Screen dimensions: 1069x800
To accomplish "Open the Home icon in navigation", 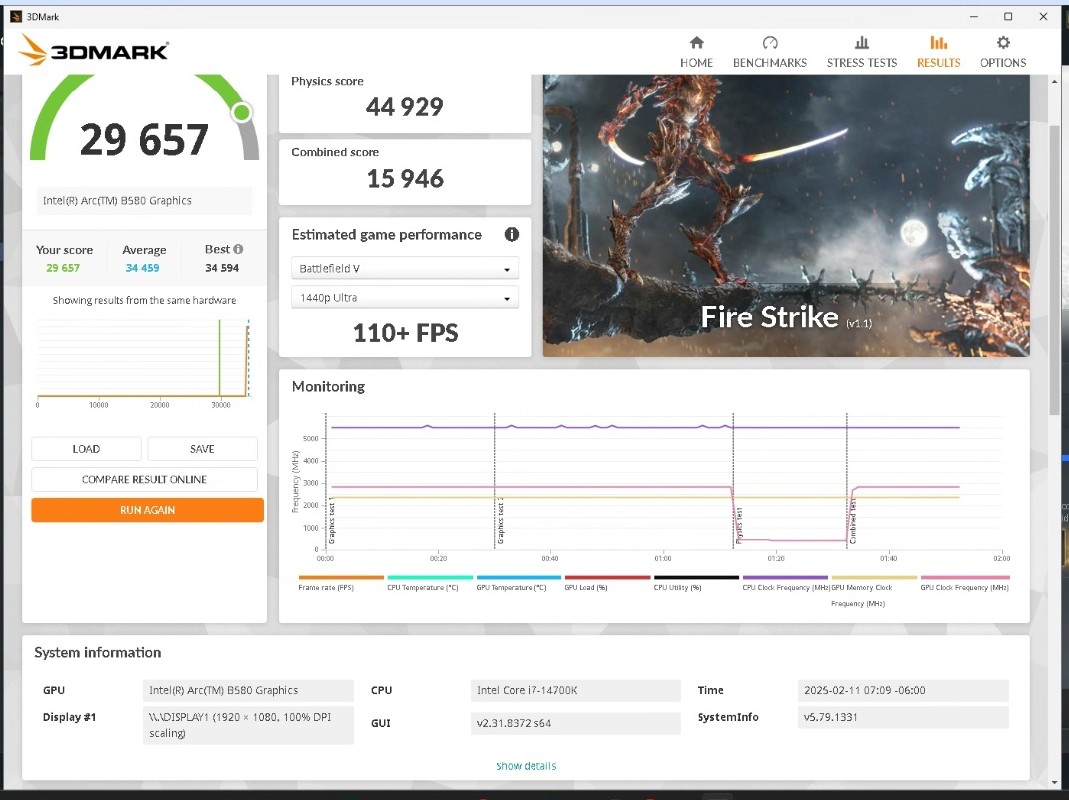I will click(696, 43).
